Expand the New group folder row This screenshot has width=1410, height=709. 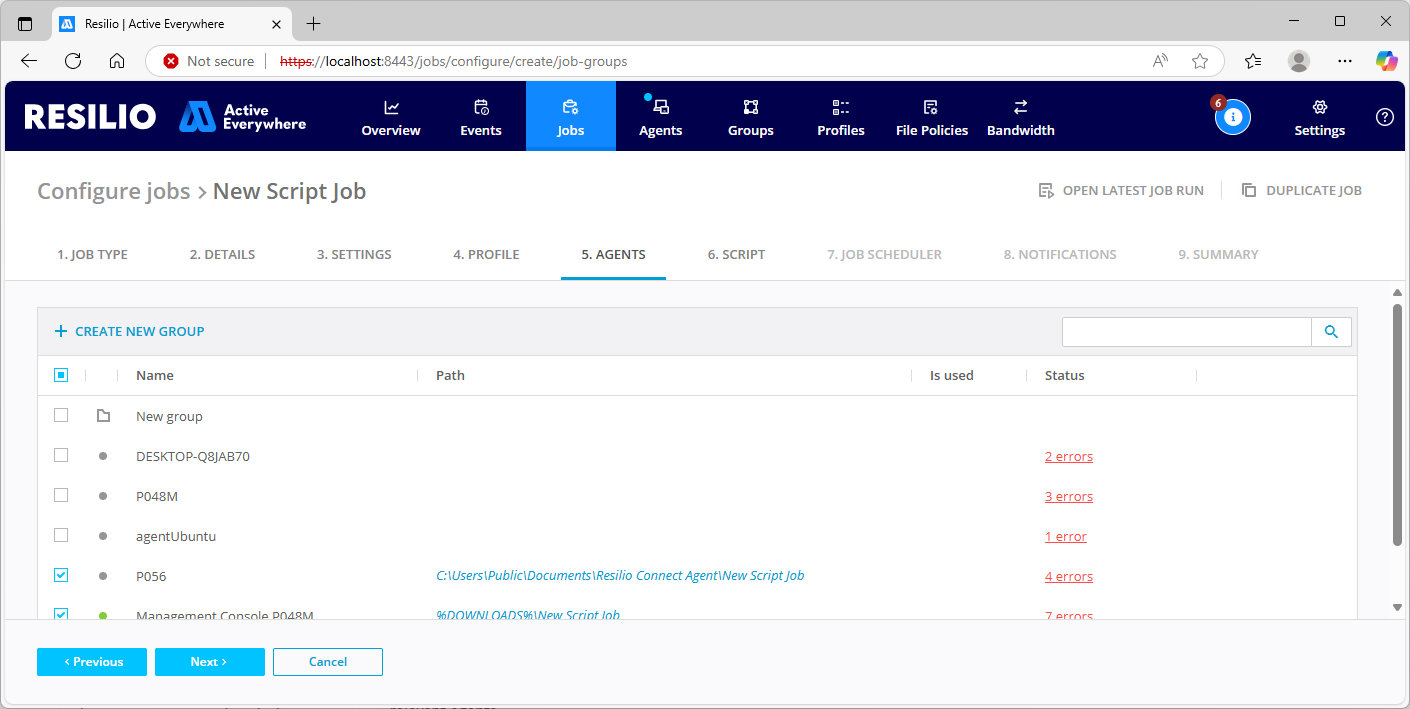[103, 416]
